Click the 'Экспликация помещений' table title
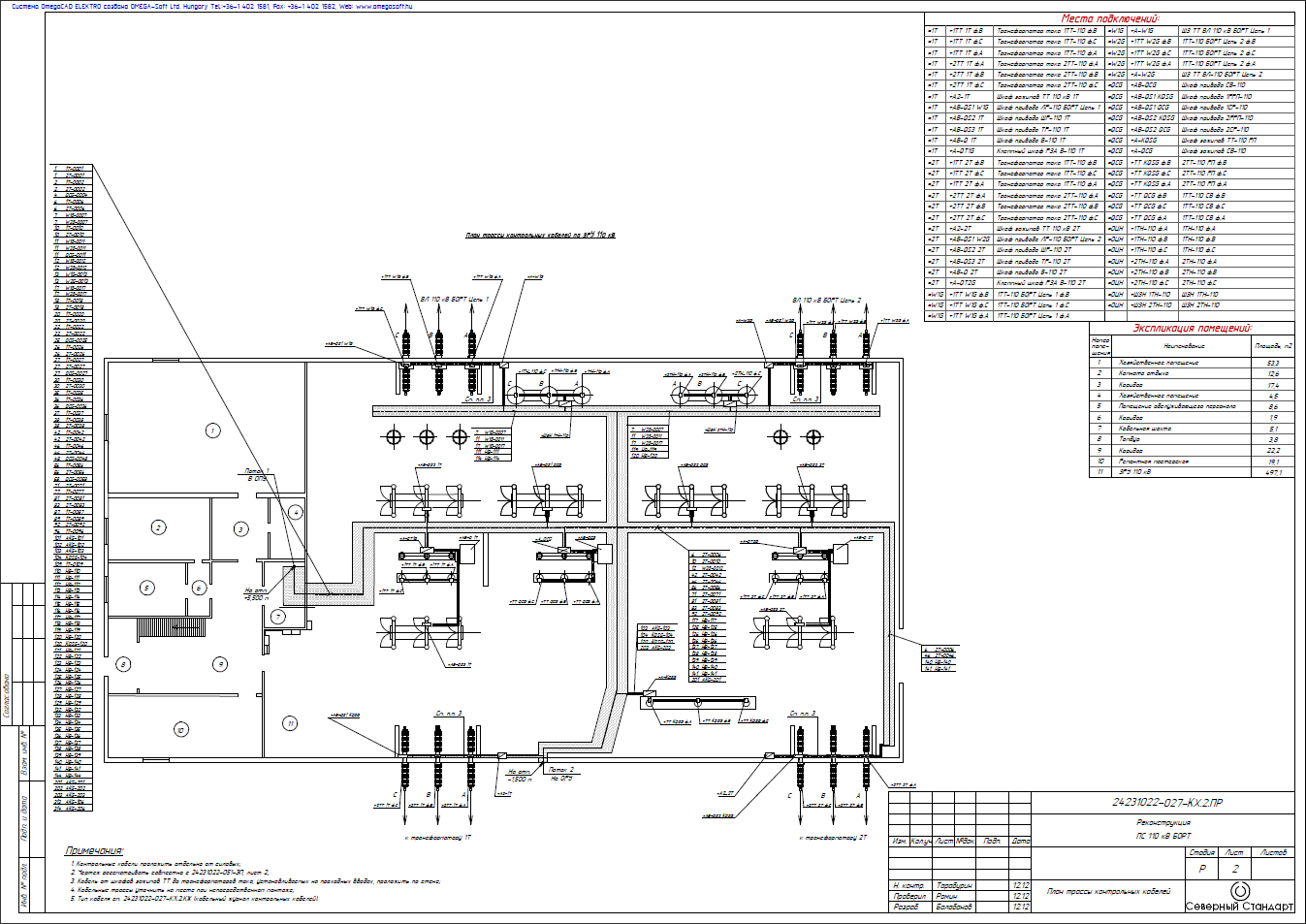1306x924 pixels. click(1192, 328)
